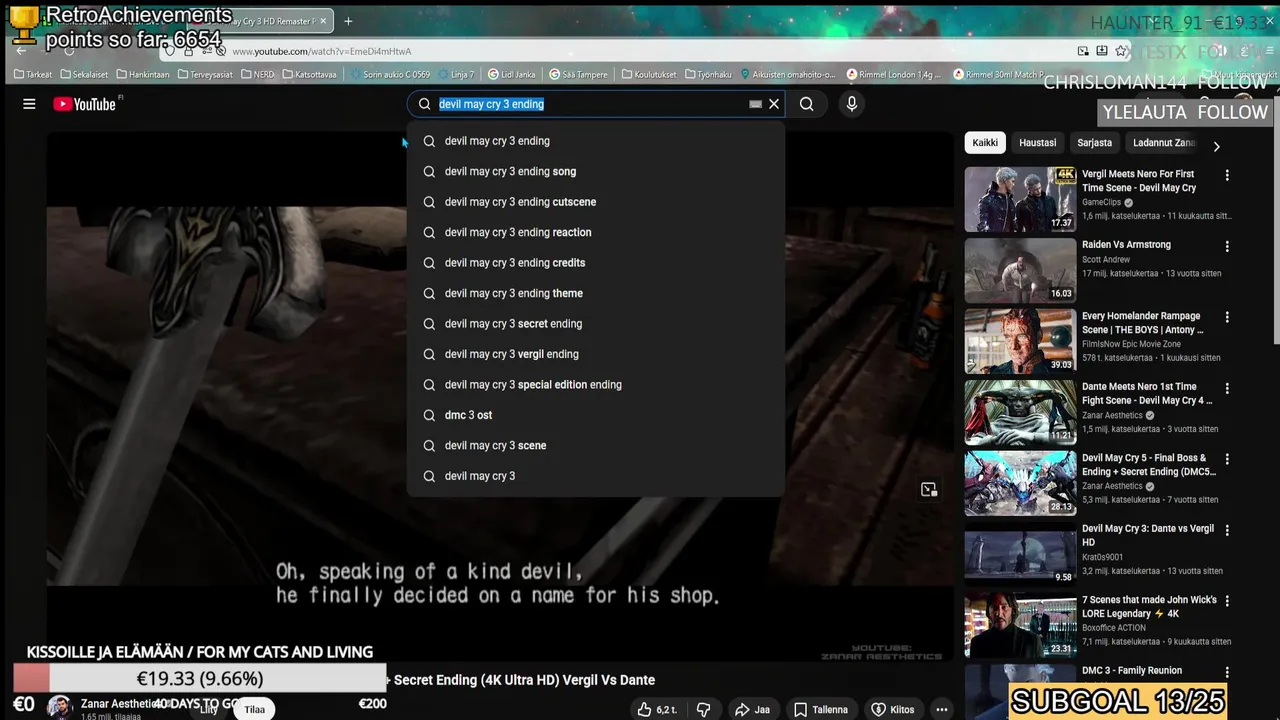The width and height of the screenshot is (1280, 720).
Task: Open options for 'Devil May Cry 5 Final Boss' video
Action: [x=1227, y=459]
